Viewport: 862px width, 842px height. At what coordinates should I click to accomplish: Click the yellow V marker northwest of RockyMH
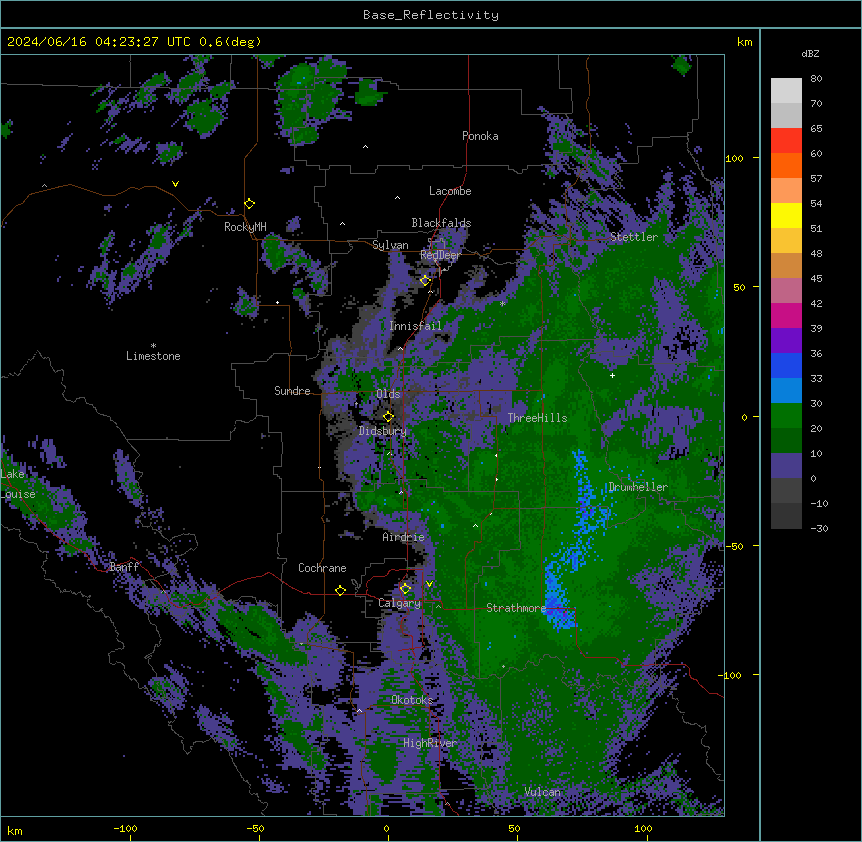pyautogui.click(x=175, y=184)
